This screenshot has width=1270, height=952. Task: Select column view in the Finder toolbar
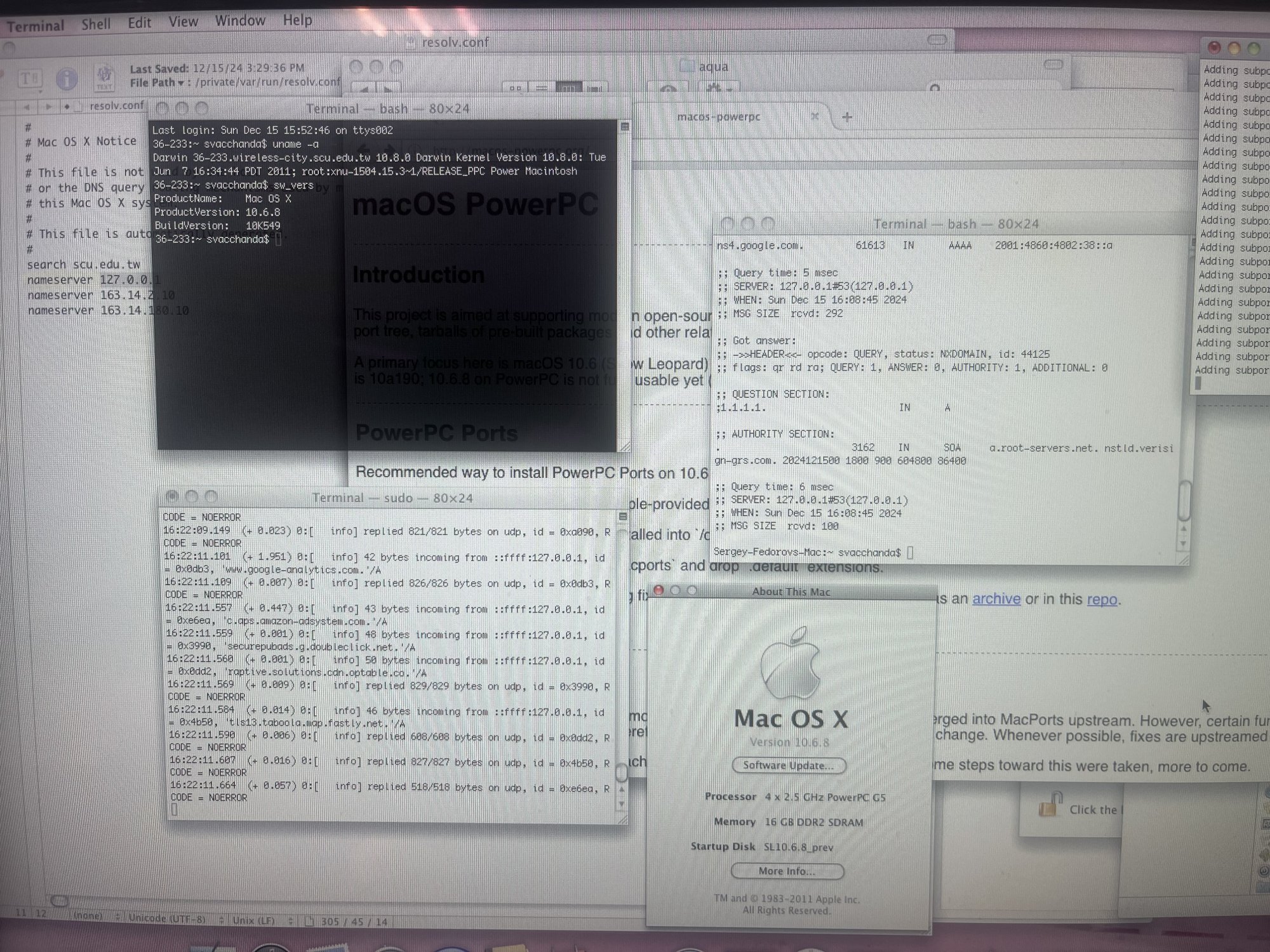568,88
